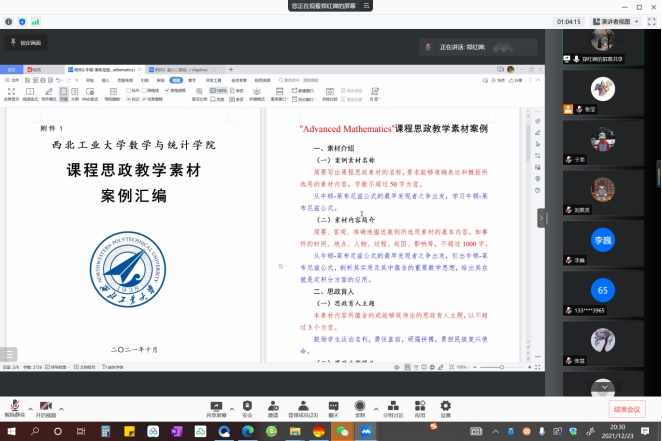Click the Windows Start button
Image resolution: width=662 pixels, height=441 pixels.
pos(11,431)
